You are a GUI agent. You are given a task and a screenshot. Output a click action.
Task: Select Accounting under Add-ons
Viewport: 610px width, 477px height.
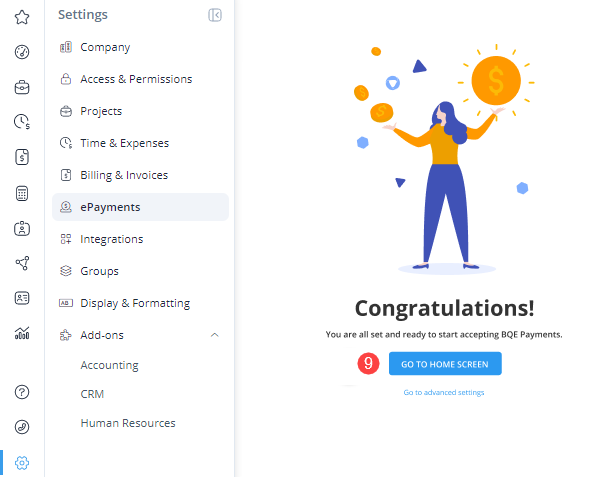(109, 365)
